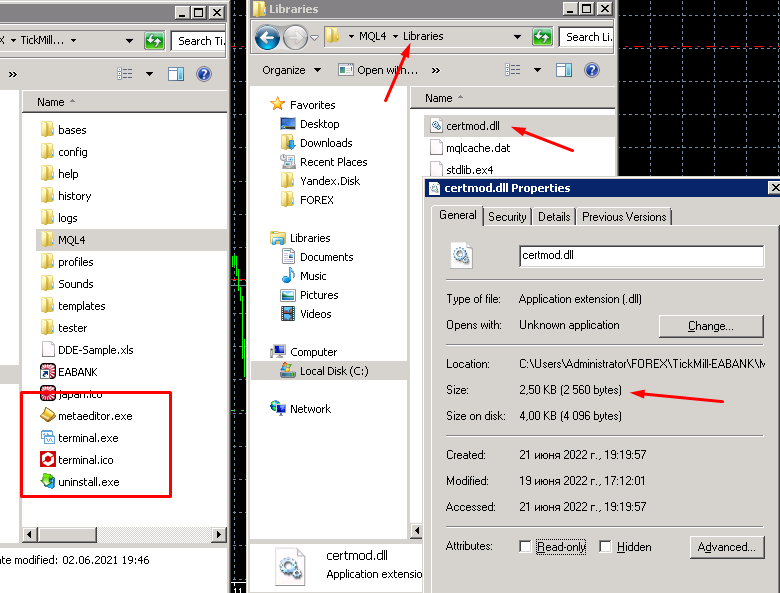Image resolution: width=780 pixels, height=593 pixels.
Task: Sort by Name column in Libraries window
Action: (439, 98)
